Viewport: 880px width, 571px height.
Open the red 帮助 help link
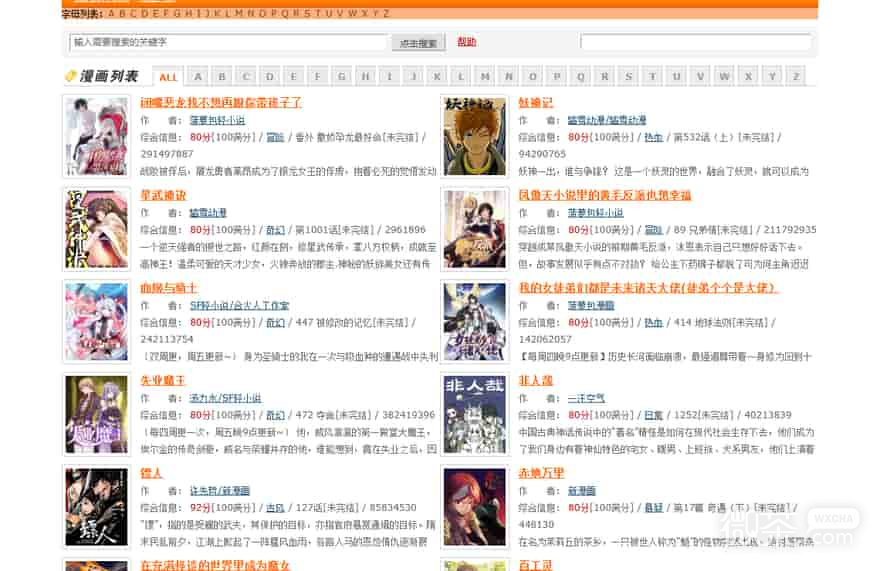pos(466,42)
